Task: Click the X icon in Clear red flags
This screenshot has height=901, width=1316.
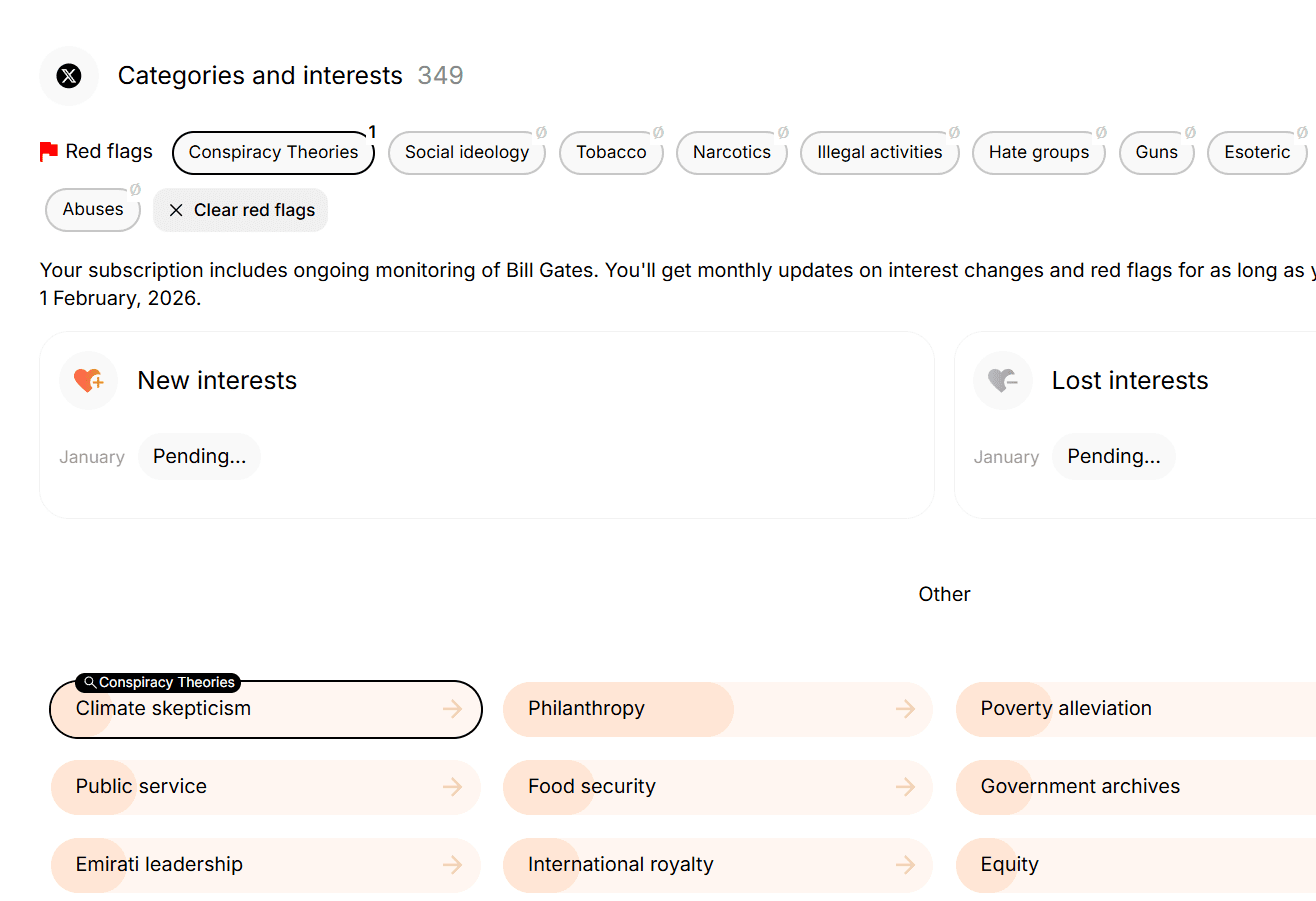Action: (x=176, y=210)
